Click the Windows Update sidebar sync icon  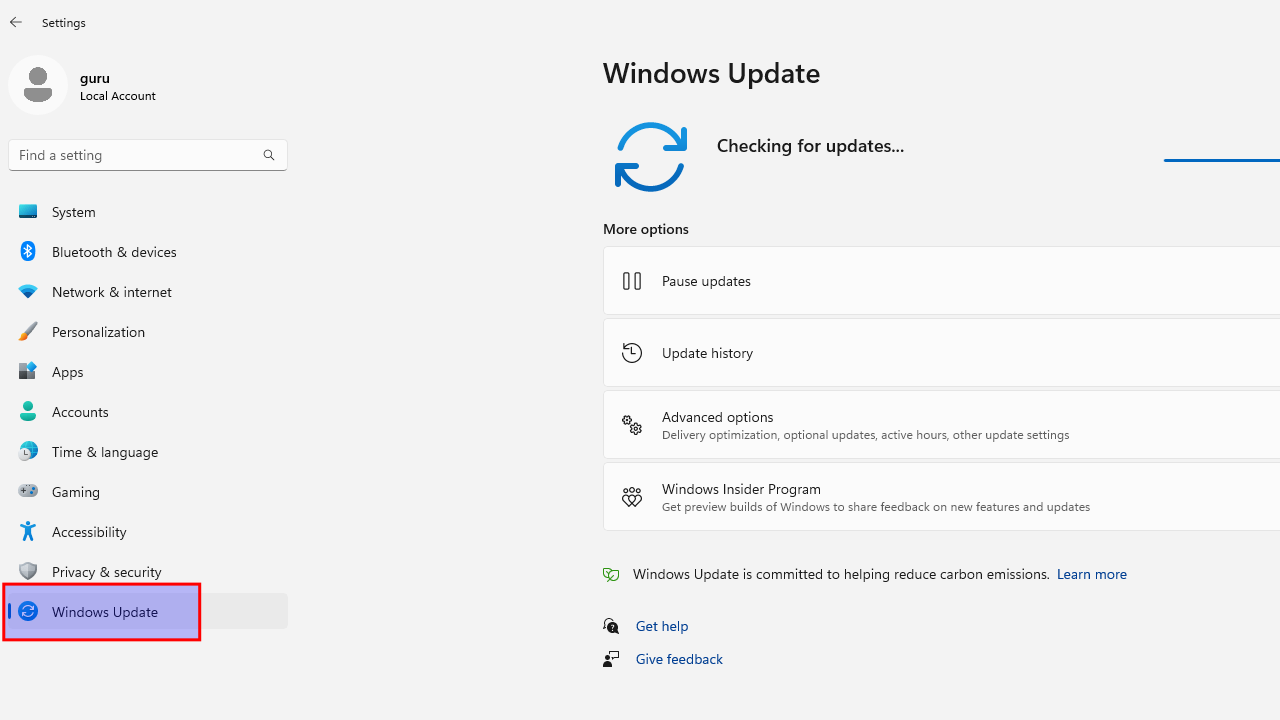[x=28, y=612]
